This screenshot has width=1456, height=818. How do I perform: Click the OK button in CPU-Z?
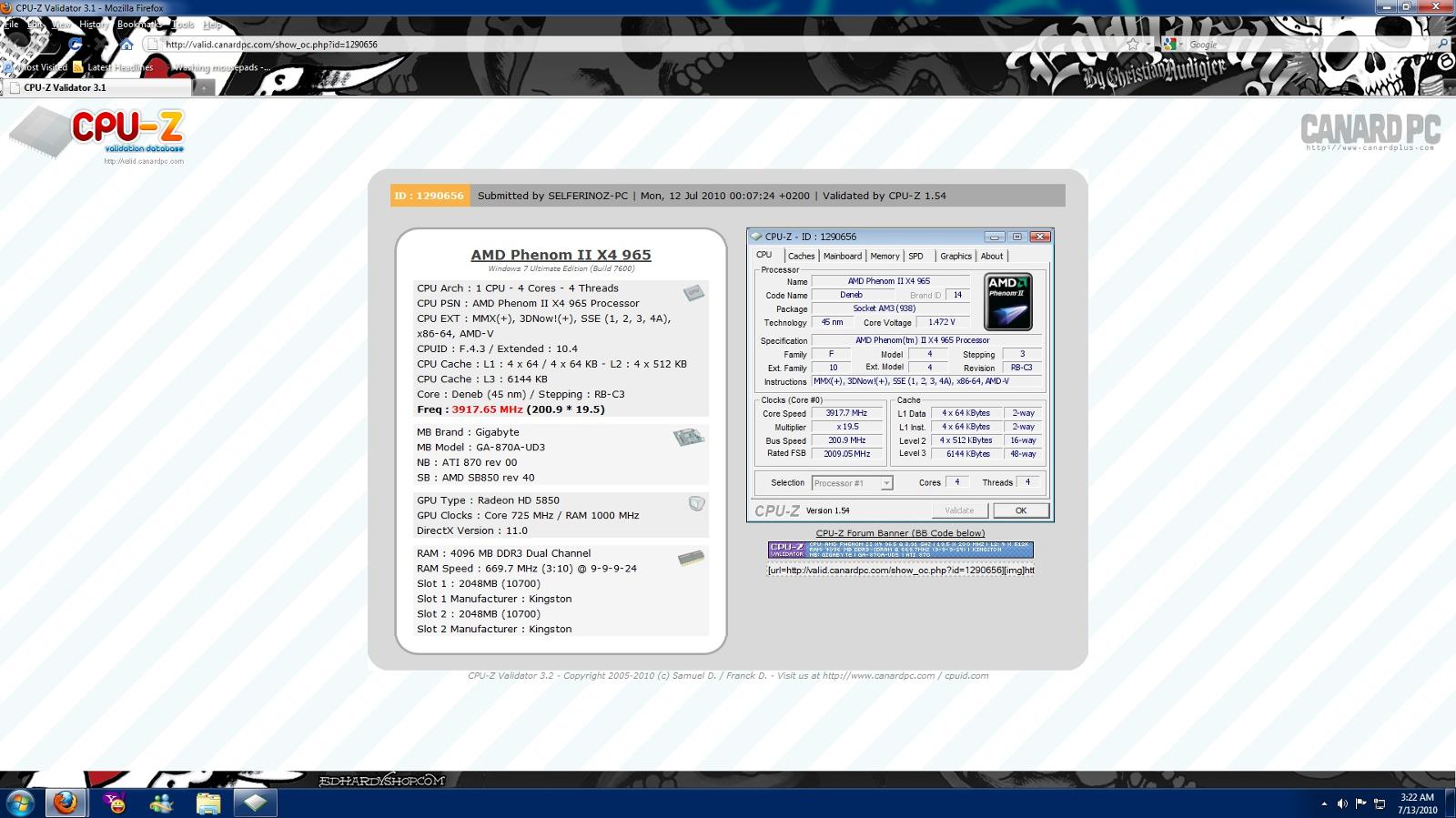(1021, 510)
